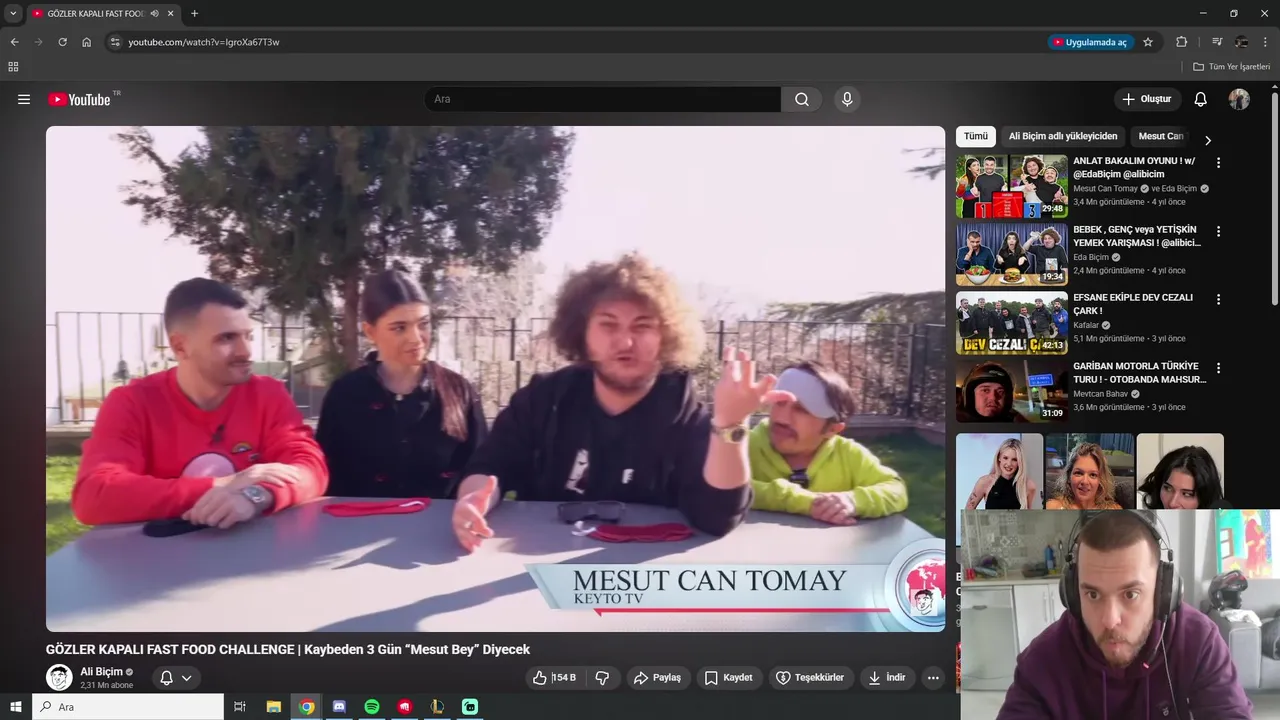This screenshot has width=1280, height=720.
Task: Open File Explorer from the taskbar
Action: (x=274, y=707)
